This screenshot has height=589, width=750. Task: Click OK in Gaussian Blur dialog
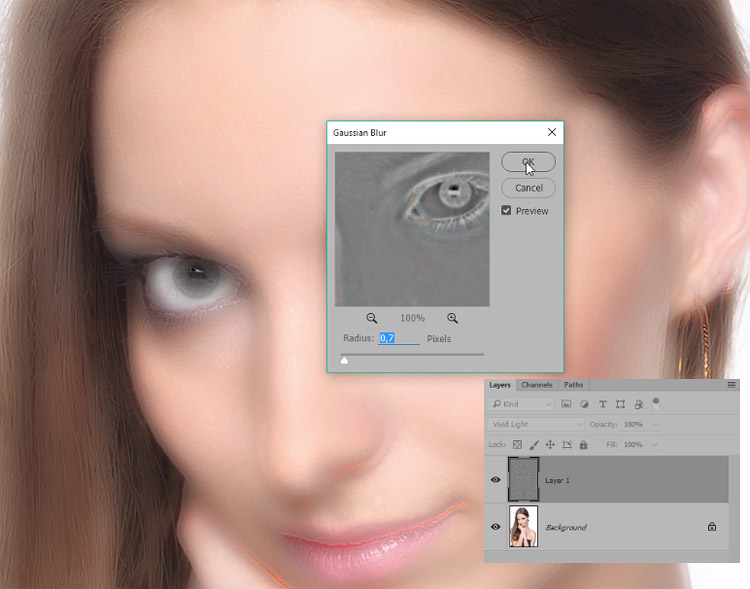[528, 162]
